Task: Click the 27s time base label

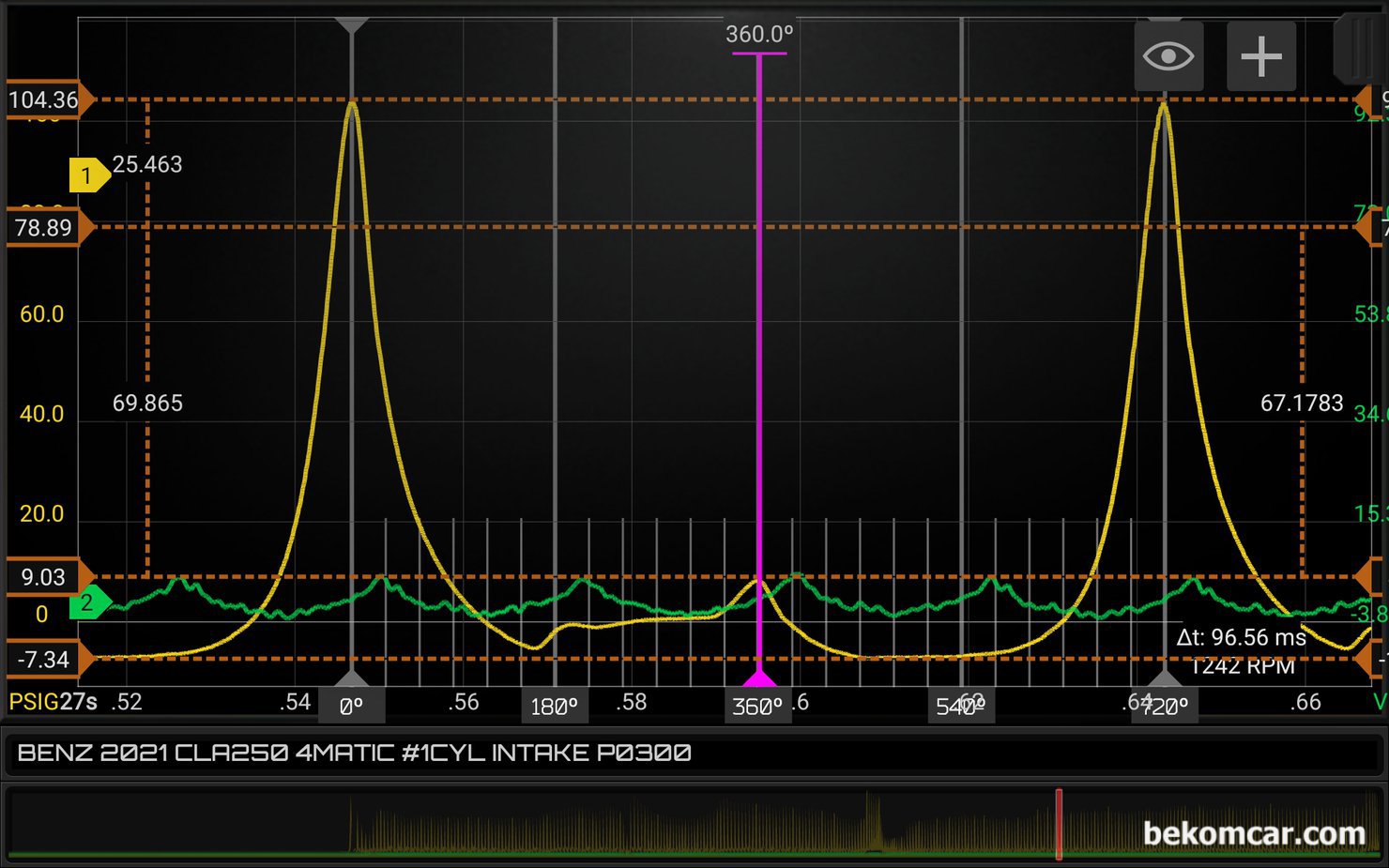Action: (79, 702)
